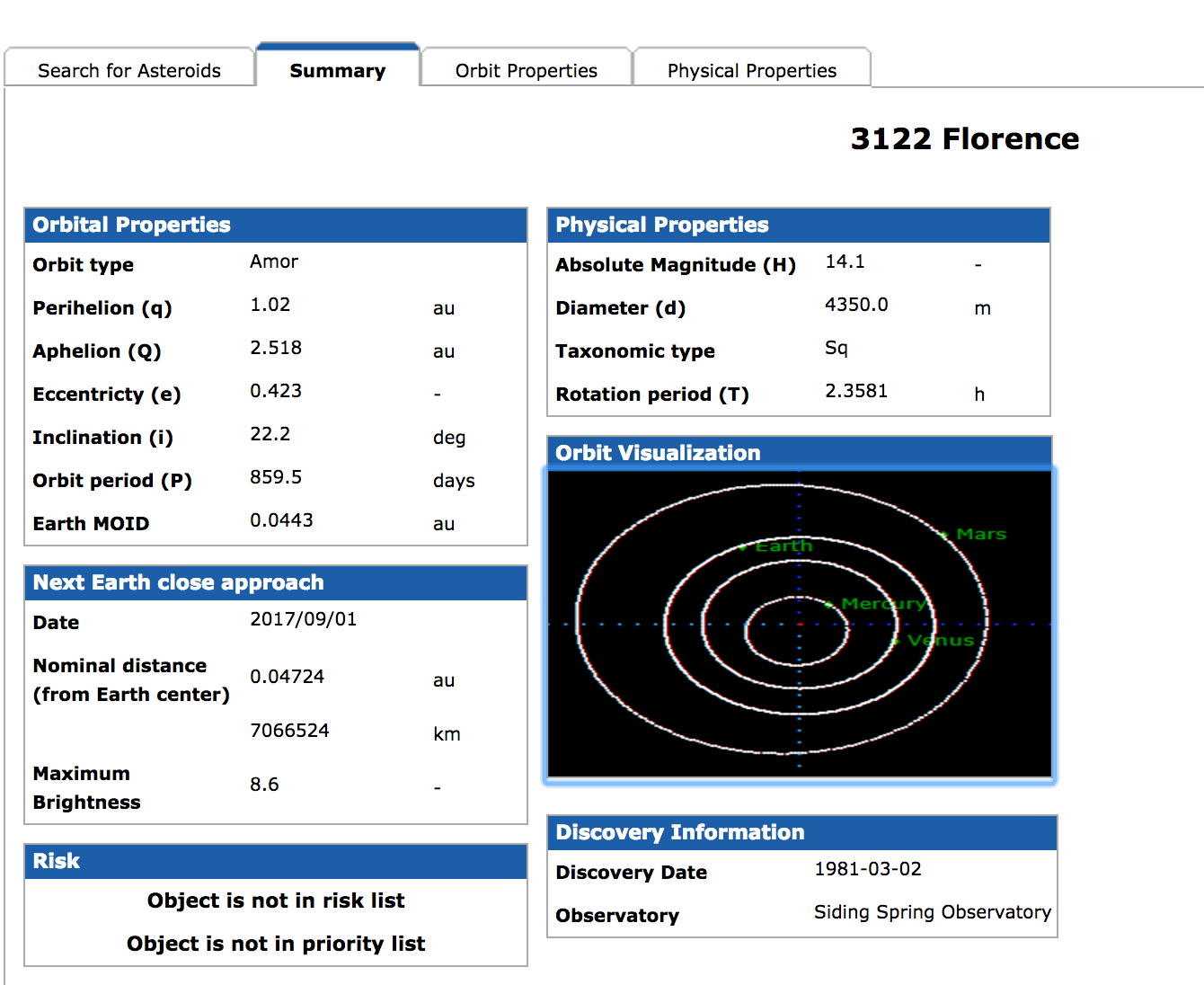The width and height of the screenshot is (1204, 985).
Task: Click the Orbit type label
Action: click(x=84, y=265)
